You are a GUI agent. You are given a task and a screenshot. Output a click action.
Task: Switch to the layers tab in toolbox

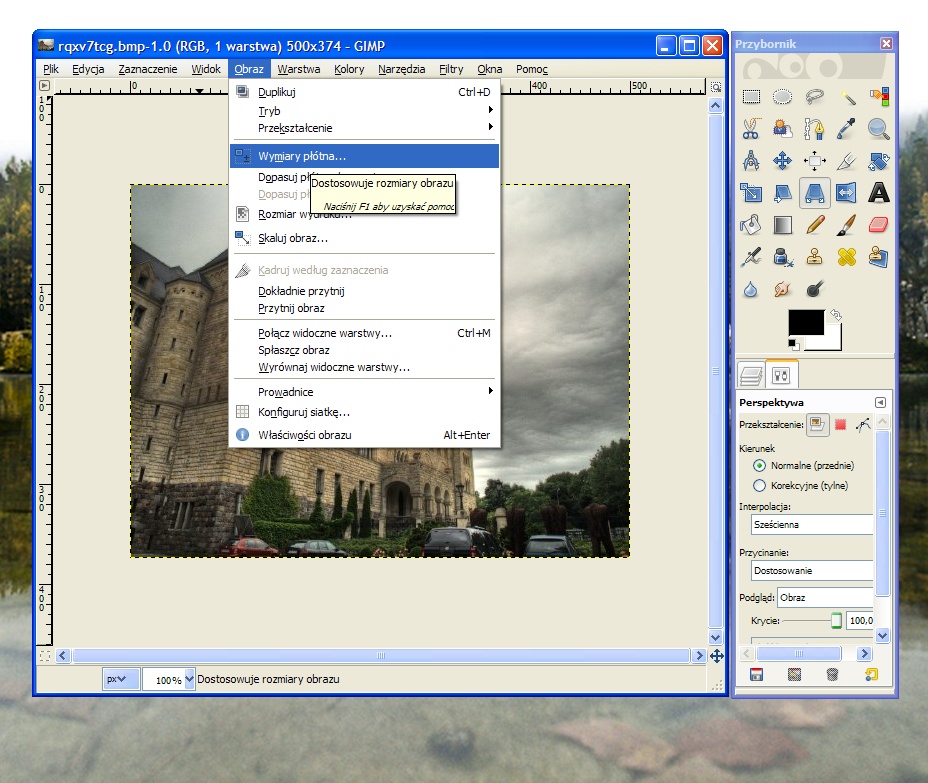(x=751, y=375)
